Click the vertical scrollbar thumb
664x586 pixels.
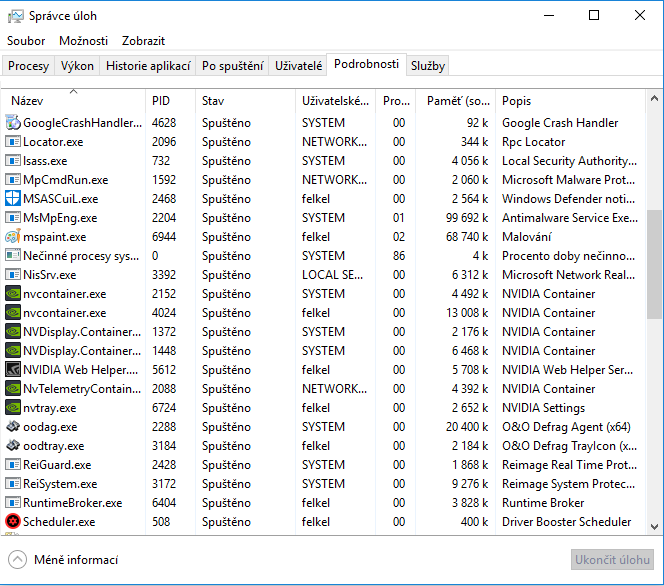pyautogui.click(x=654, y=264)
